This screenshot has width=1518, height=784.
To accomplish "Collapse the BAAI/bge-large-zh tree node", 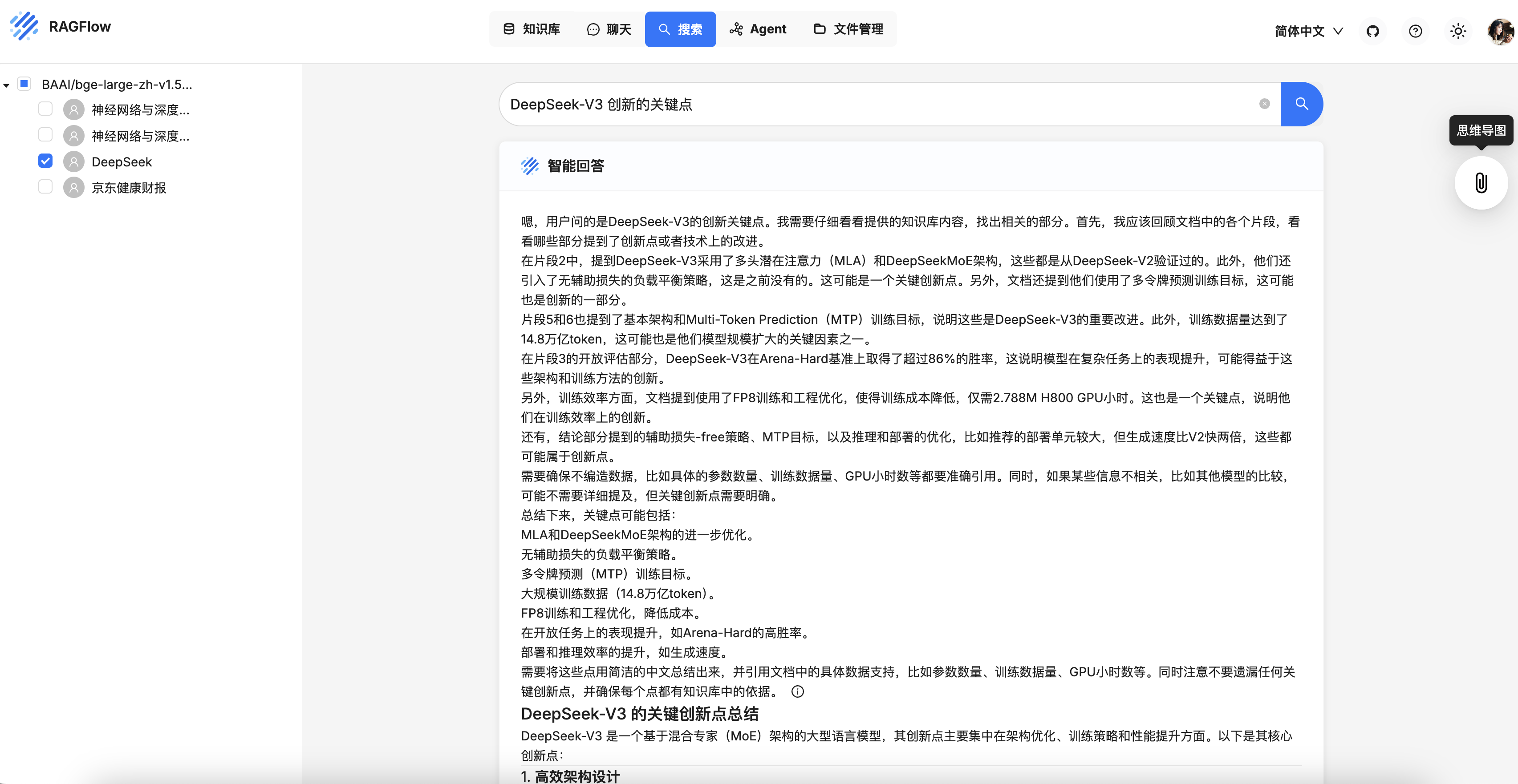I will click(x=7, y=85).
